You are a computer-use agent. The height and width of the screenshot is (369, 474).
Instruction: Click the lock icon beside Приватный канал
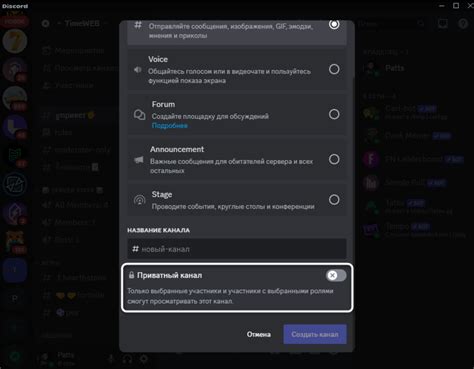tap(131, 275)
